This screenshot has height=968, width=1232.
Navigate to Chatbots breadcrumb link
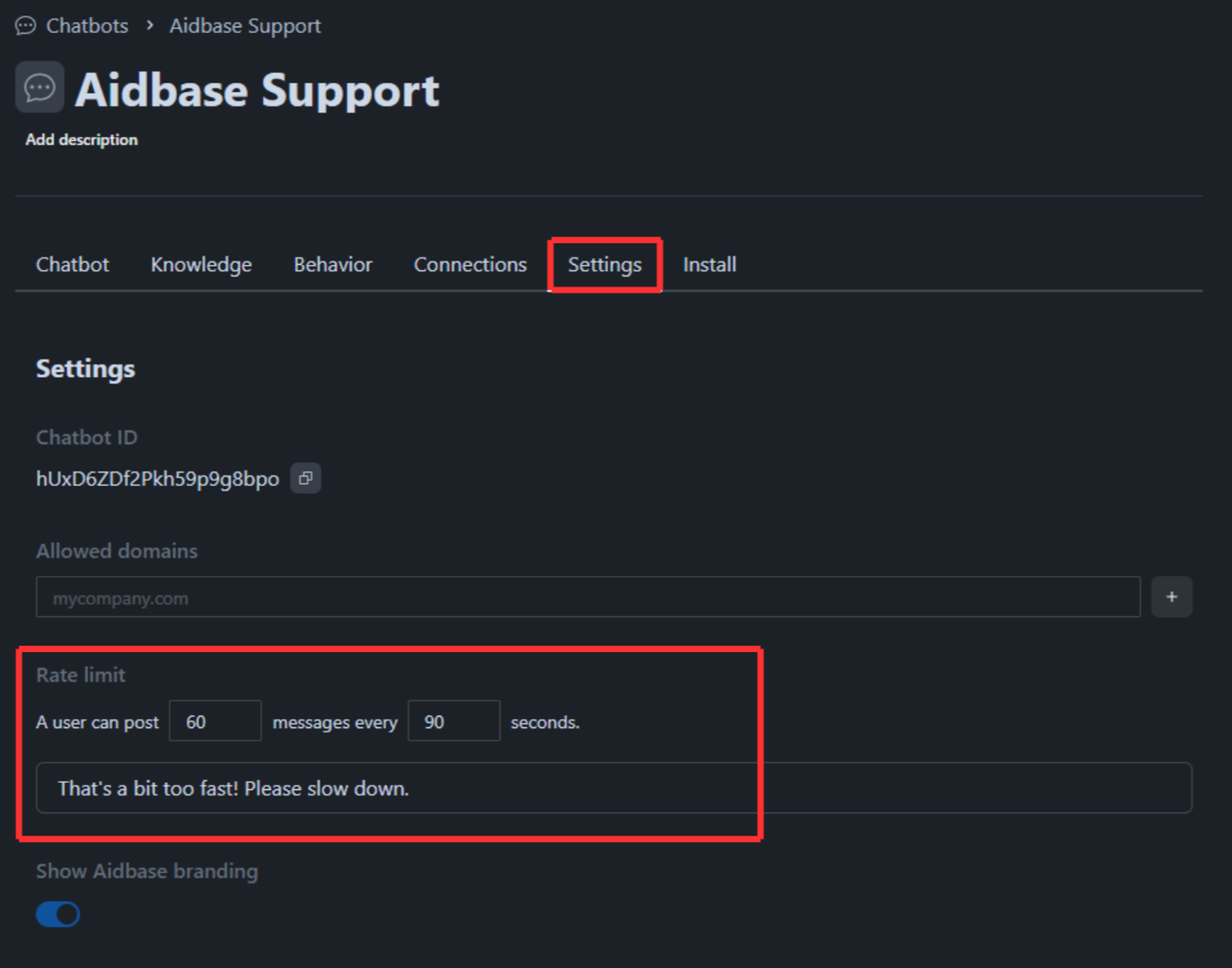point(87,26)
